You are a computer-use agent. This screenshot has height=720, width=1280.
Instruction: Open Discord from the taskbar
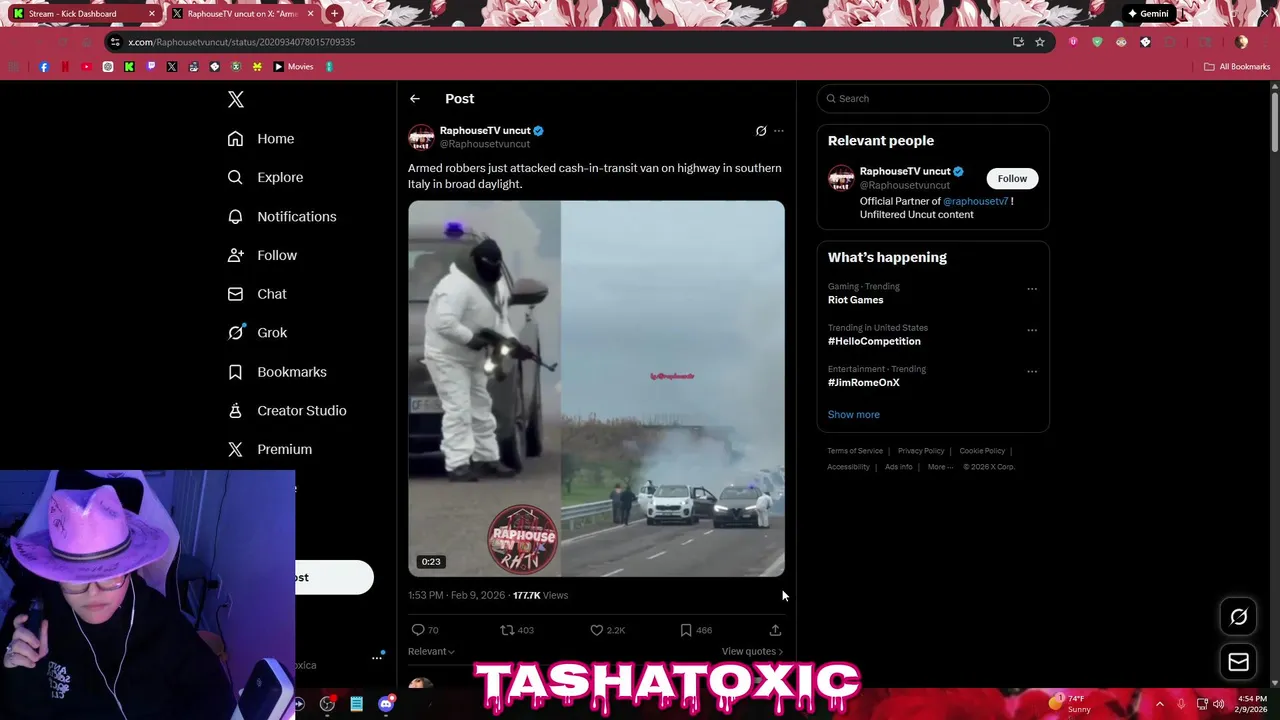[x=386, y=704]
